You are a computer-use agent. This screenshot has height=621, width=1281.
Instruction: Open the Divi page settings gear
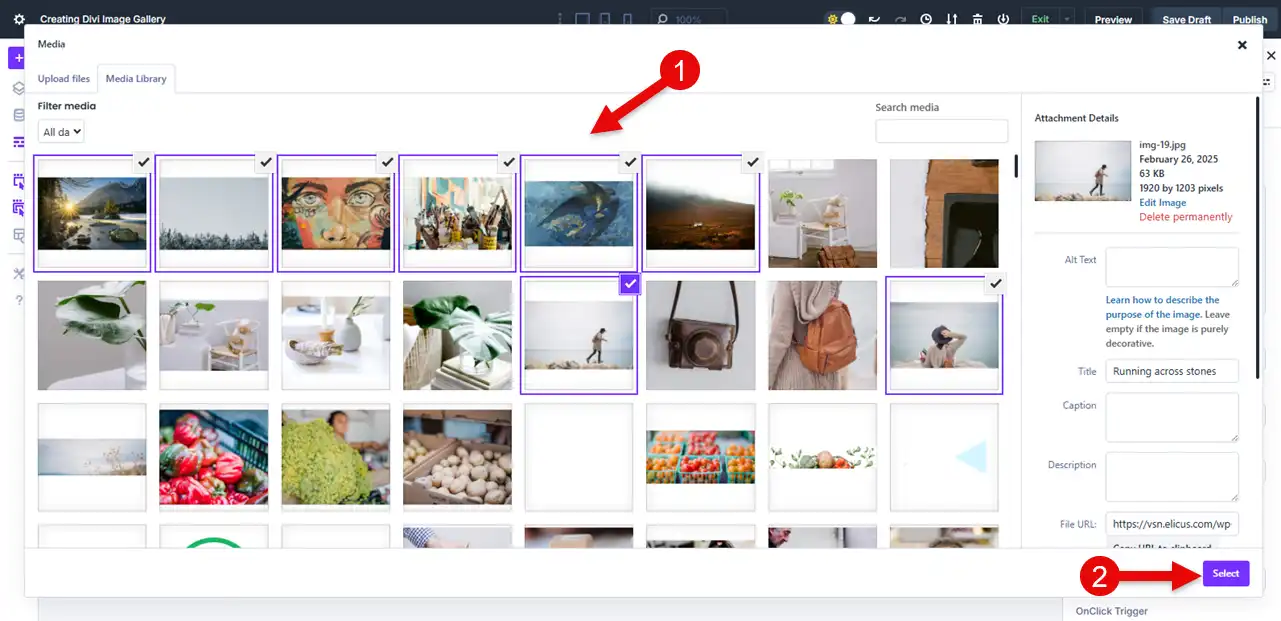(19, 19)
